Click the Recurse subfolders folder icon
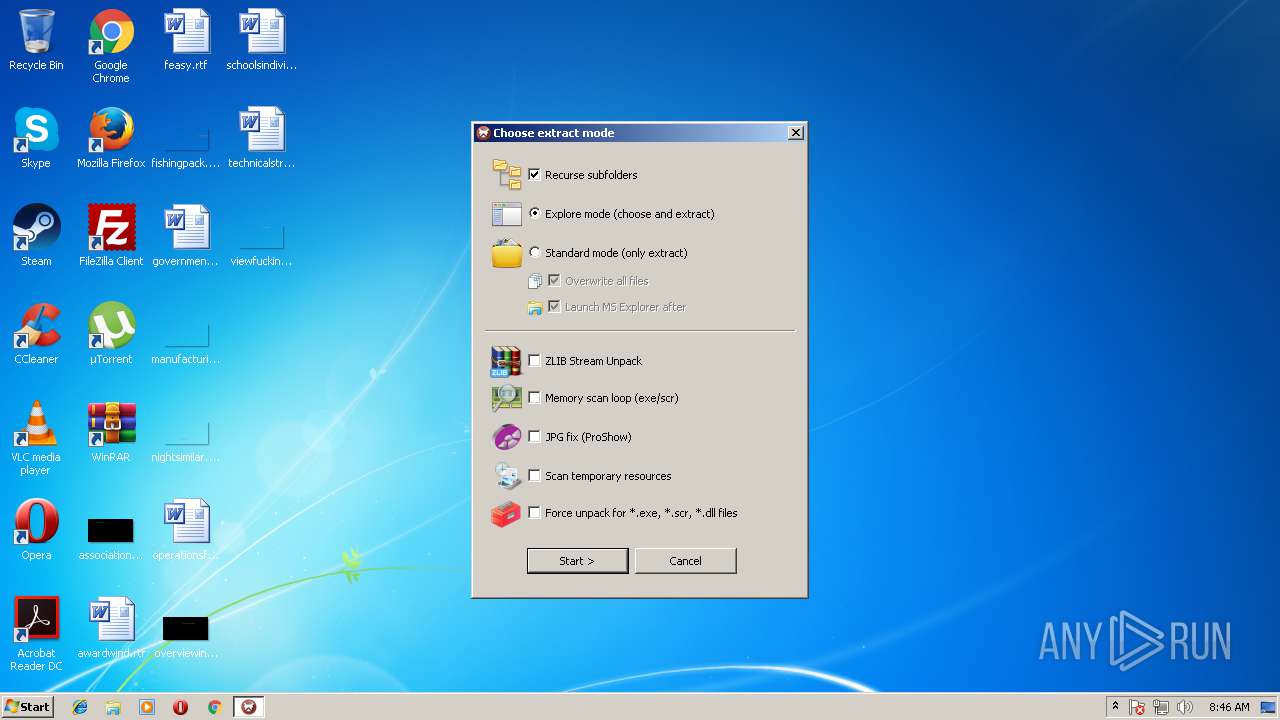 click(x=506, y=175)
